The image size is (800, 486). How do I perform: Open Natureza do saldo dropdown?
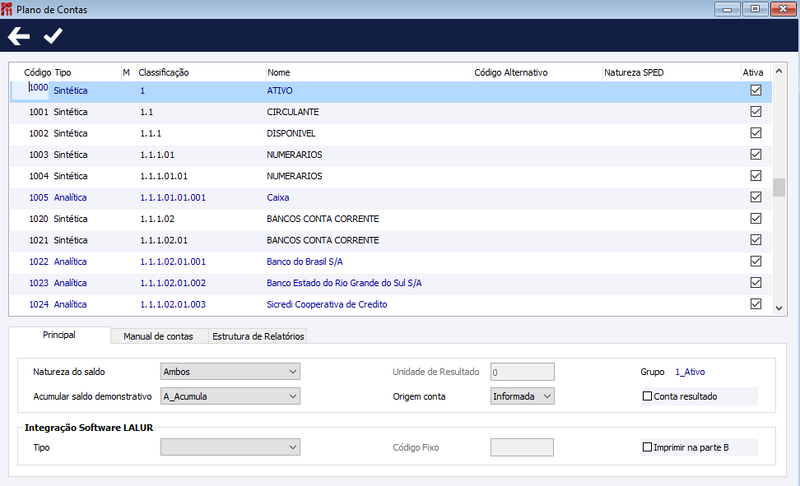coord(230,372)
